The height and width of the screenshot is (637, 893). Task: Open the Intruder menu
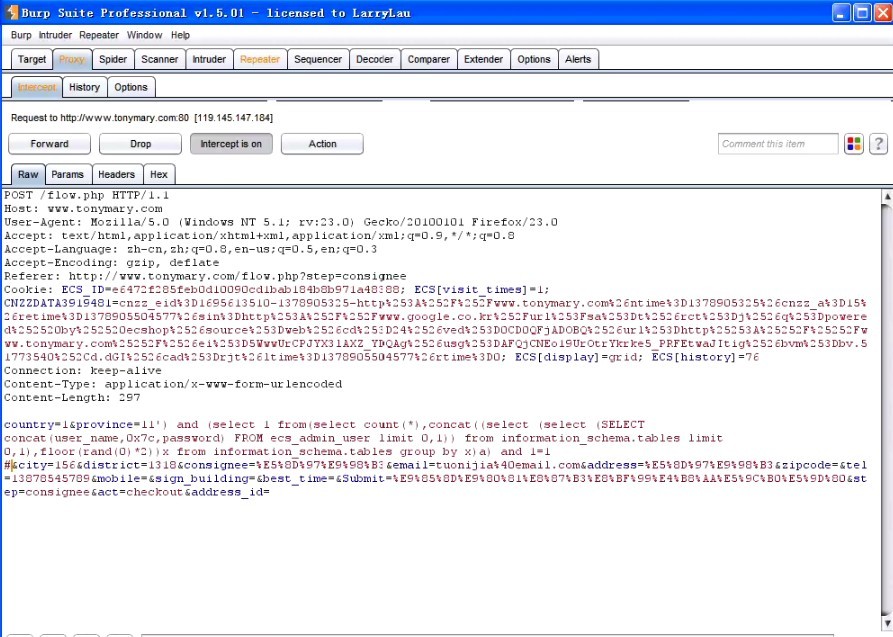(x=55, y=35)
